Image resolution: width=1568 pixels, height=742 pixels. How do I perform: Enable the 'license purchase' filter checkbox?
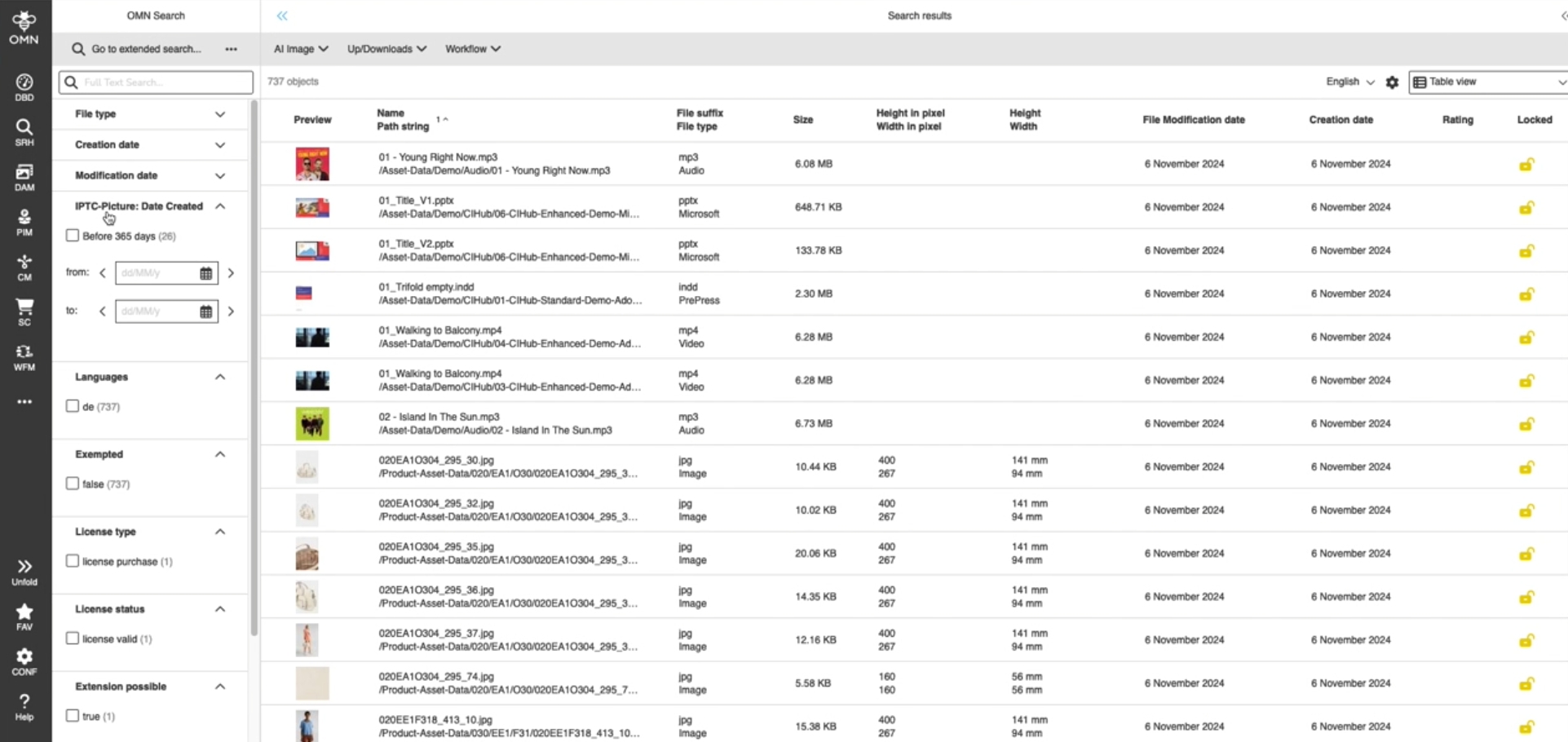pyautogui.click(x=73, y=561)
